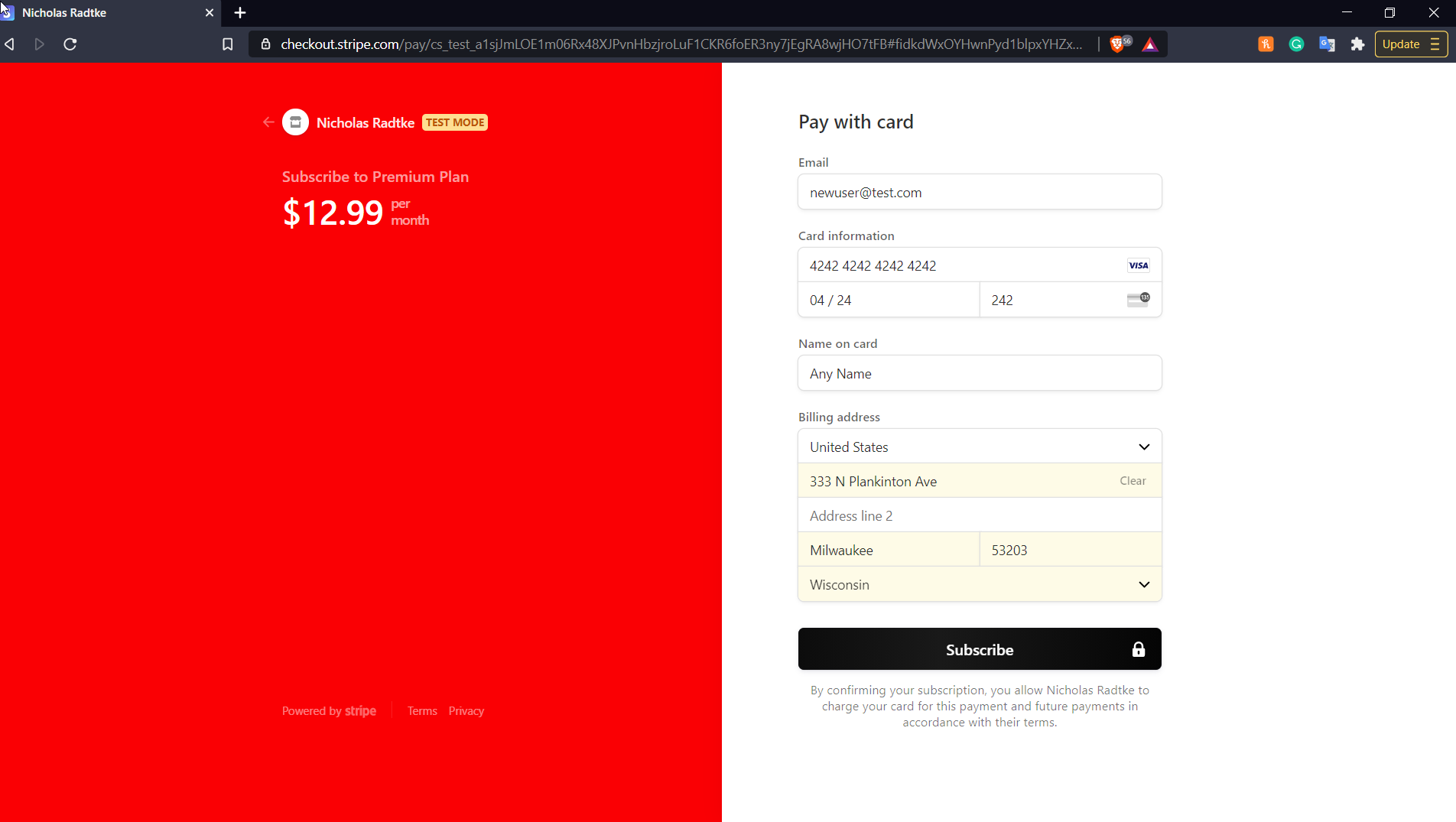Click the padlock icon in the address bar
Image resolution: width=1456 pixels, height=822 pixels.
coord(265,44)
